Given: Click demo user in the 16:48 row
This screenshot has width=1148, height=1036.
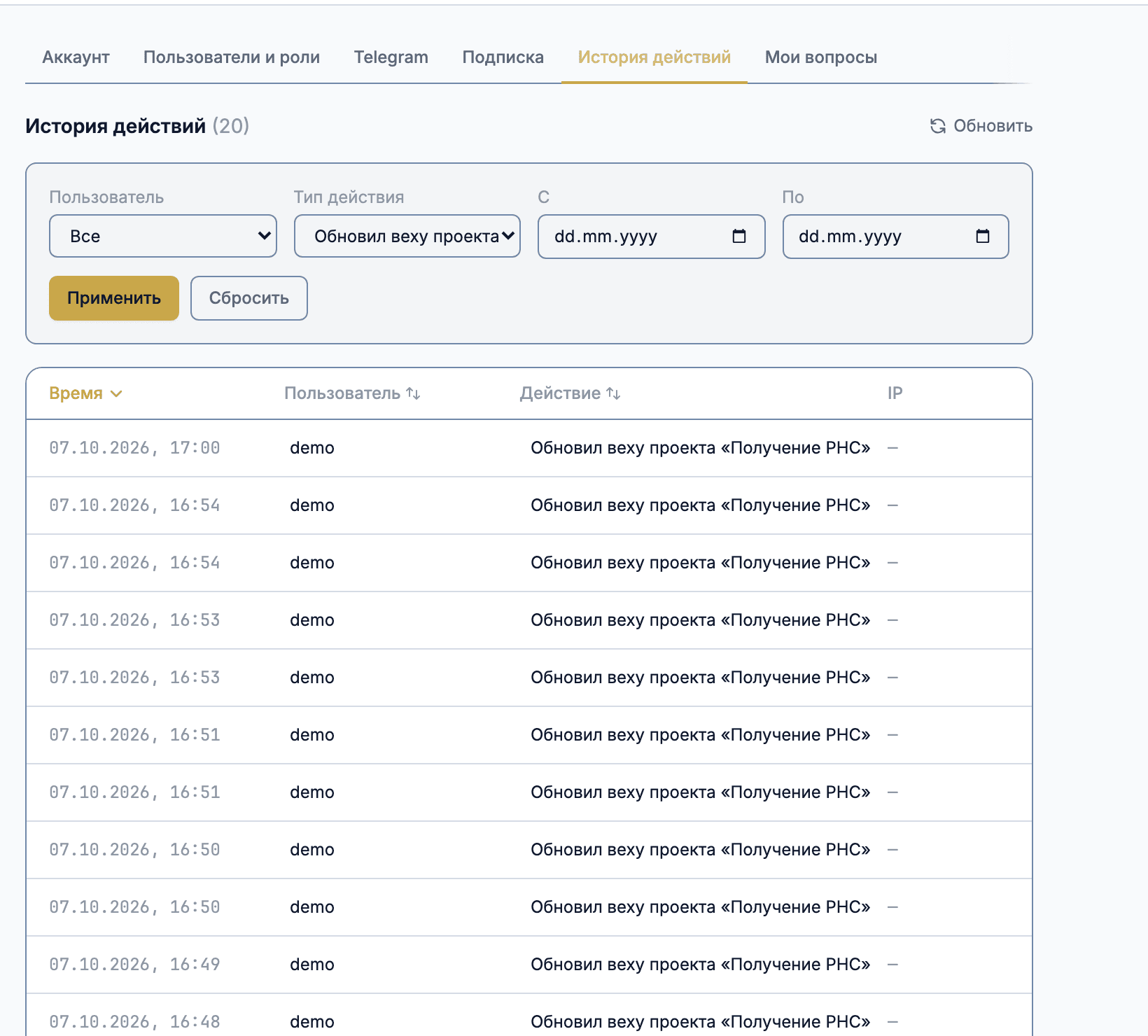Looking at the screenshot, I should pos(312,1022).
